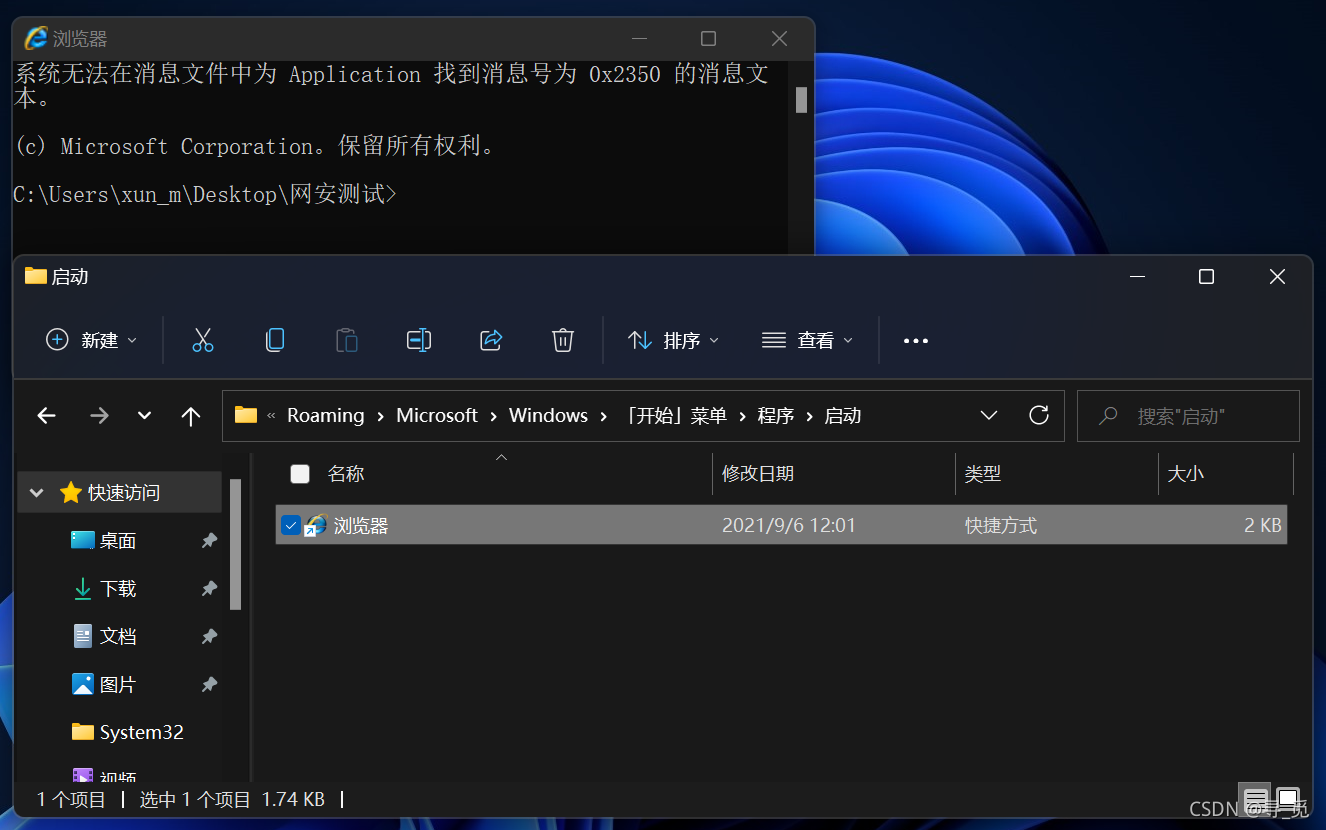Open 文档 in the navigation pane

[118, 636]
